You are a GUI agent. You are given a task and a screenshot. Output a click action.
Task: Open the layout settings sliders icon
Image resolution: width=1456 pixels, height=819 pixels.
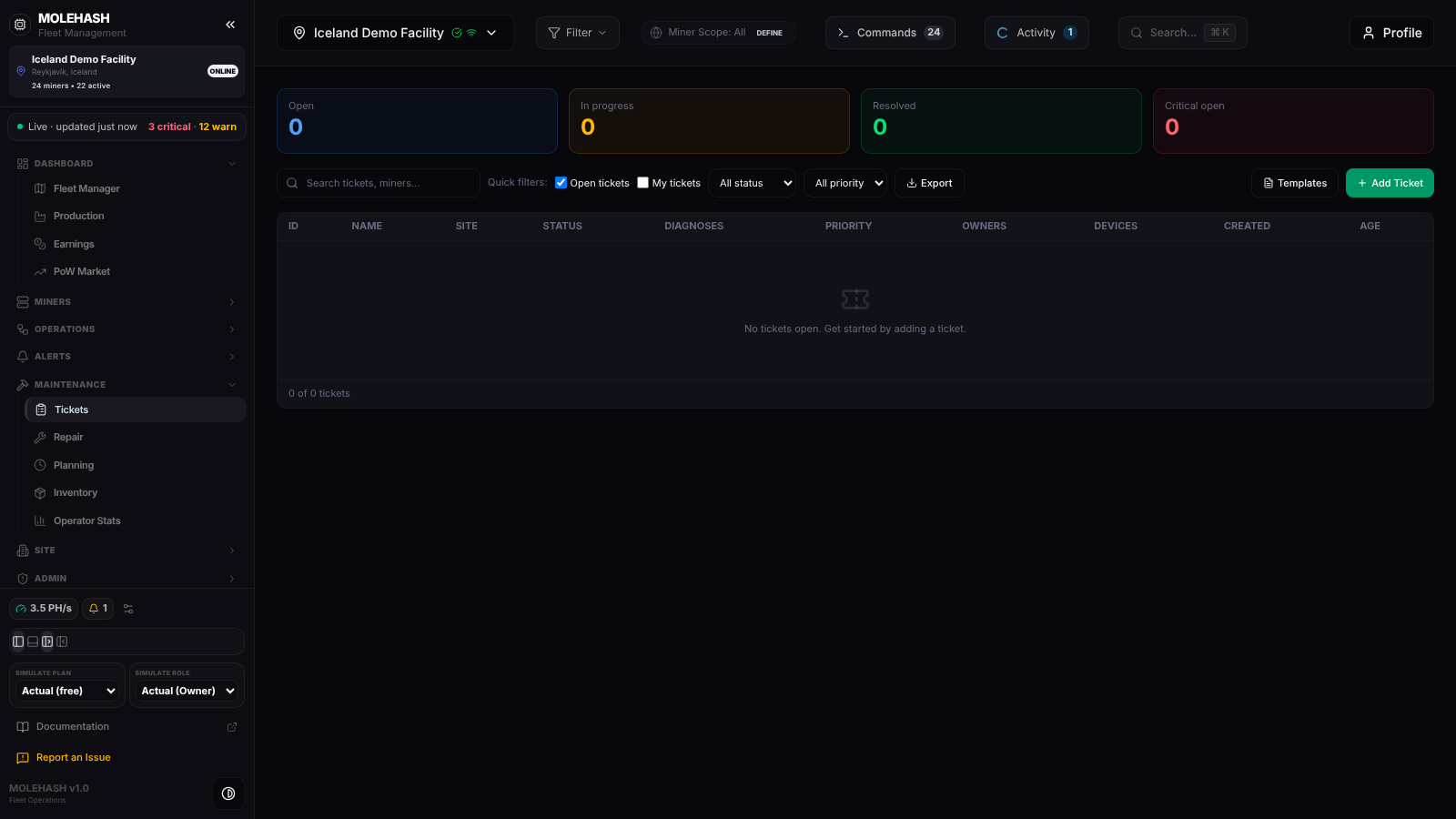pos(128,609)
